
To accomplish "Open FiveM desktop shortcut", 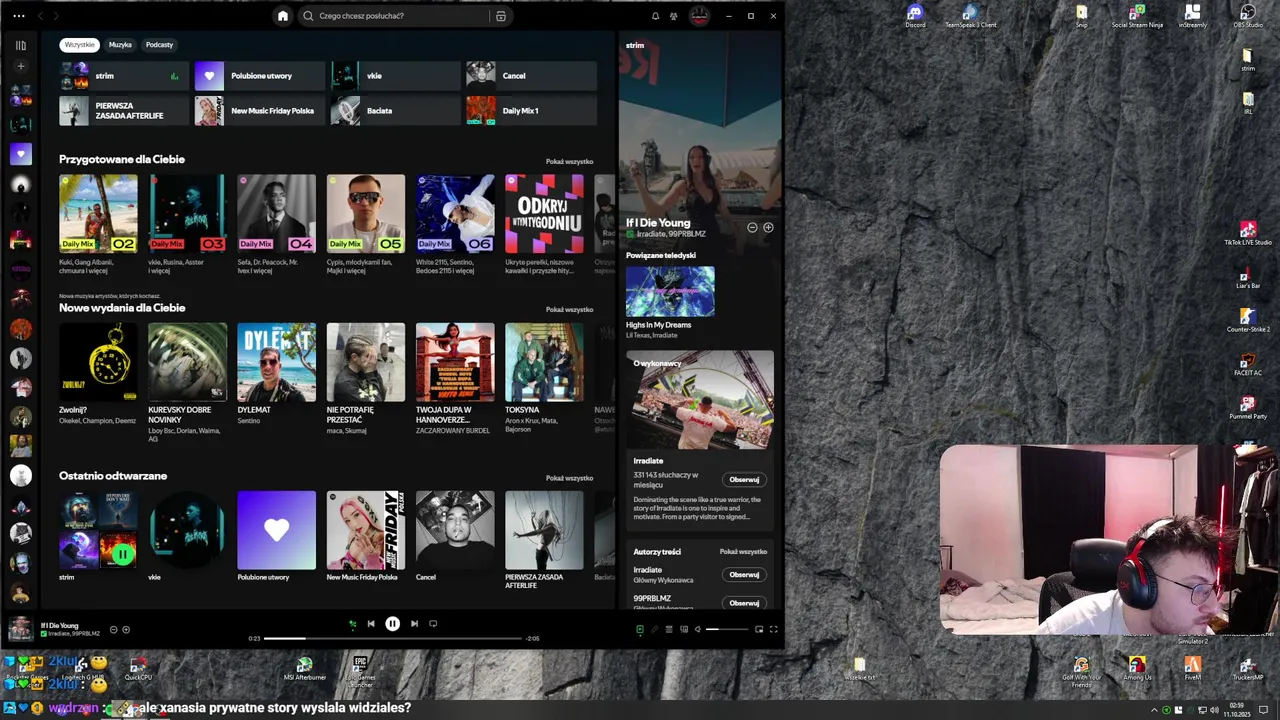I will 1192,668.
